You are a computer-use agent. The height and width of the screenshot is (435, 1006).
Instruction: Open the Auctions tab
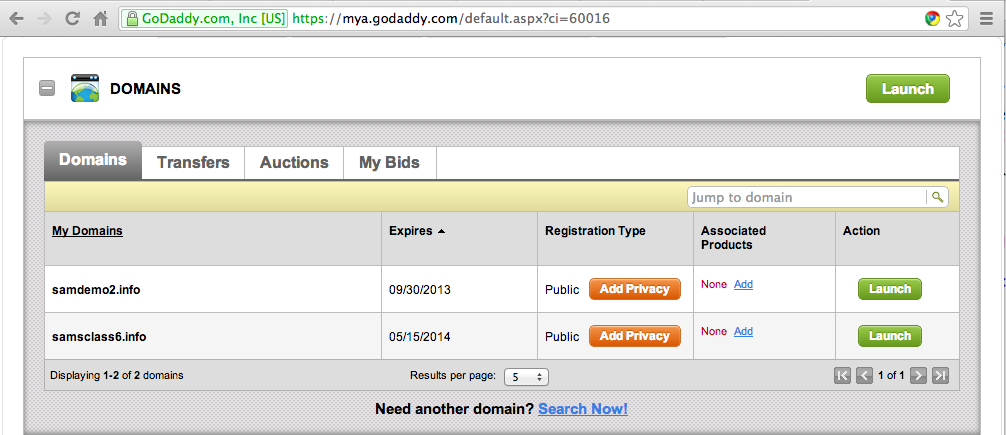[x=294, y=162]
